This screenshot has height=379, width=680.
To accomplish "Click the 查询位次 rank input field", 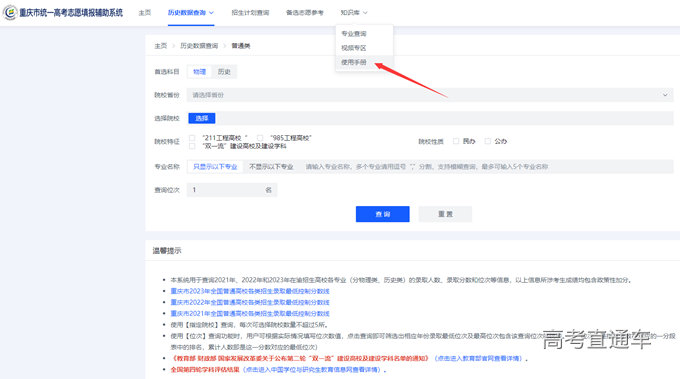I will [232, 190].
